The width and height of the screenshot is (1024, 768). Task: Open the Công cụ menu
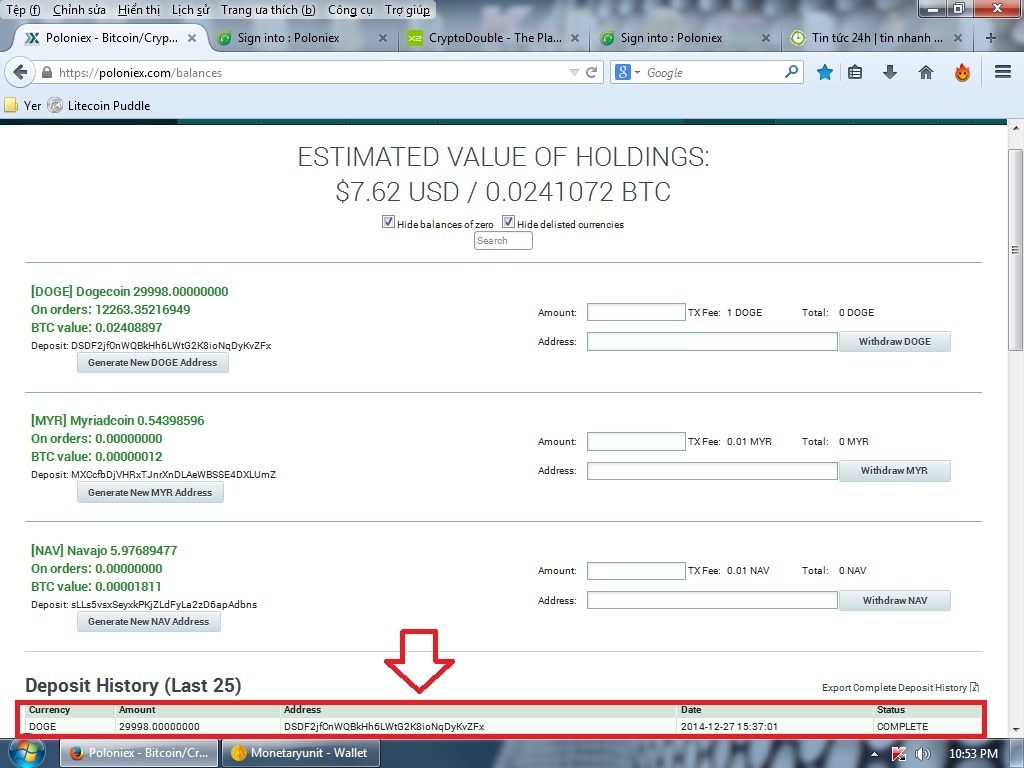350,10
